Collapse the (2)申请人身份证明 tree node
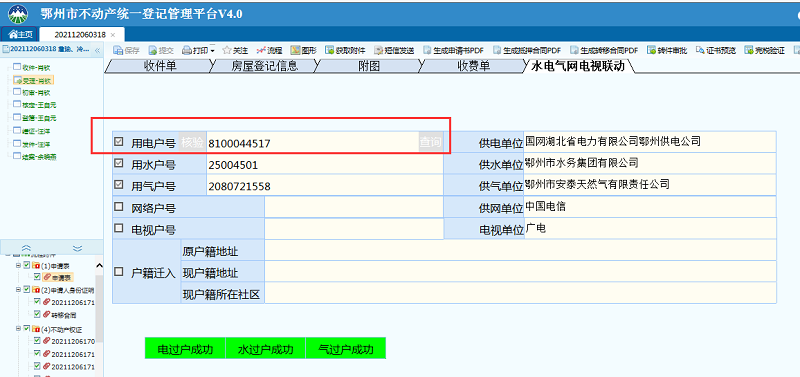 (19, 290)
